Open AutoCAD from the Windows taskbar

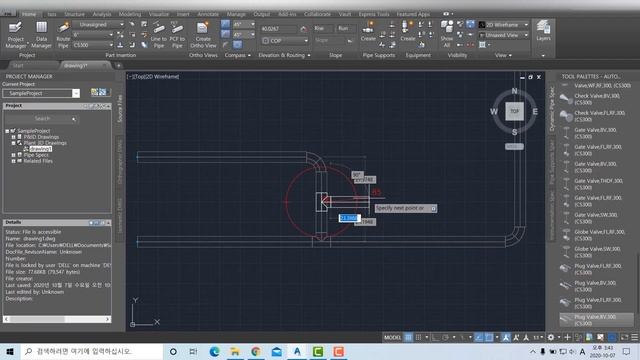(297, 351)
